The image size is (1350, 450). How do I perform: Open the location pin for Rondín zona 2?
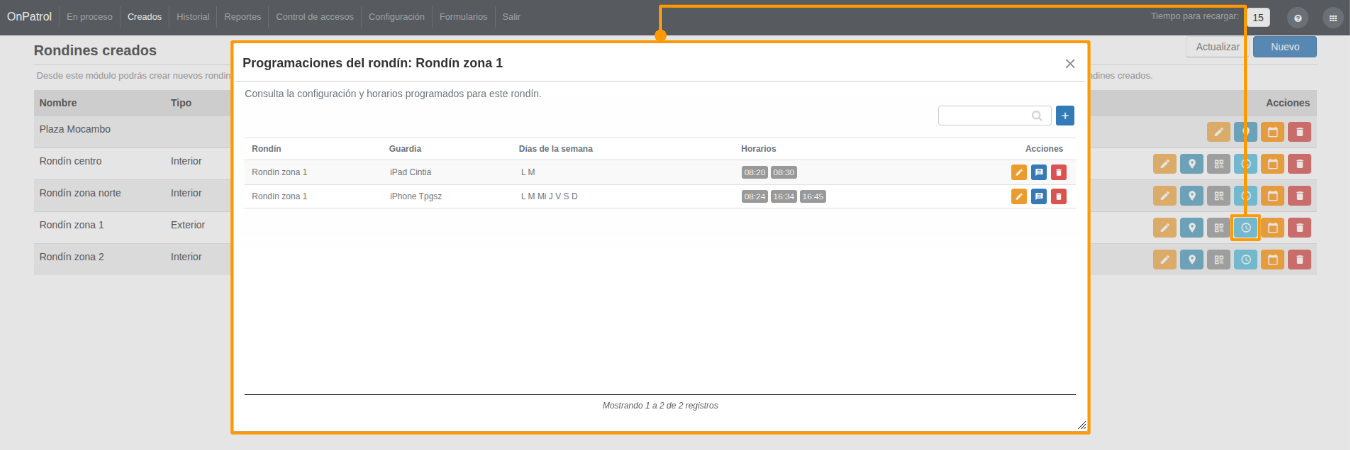point(1191,260)
